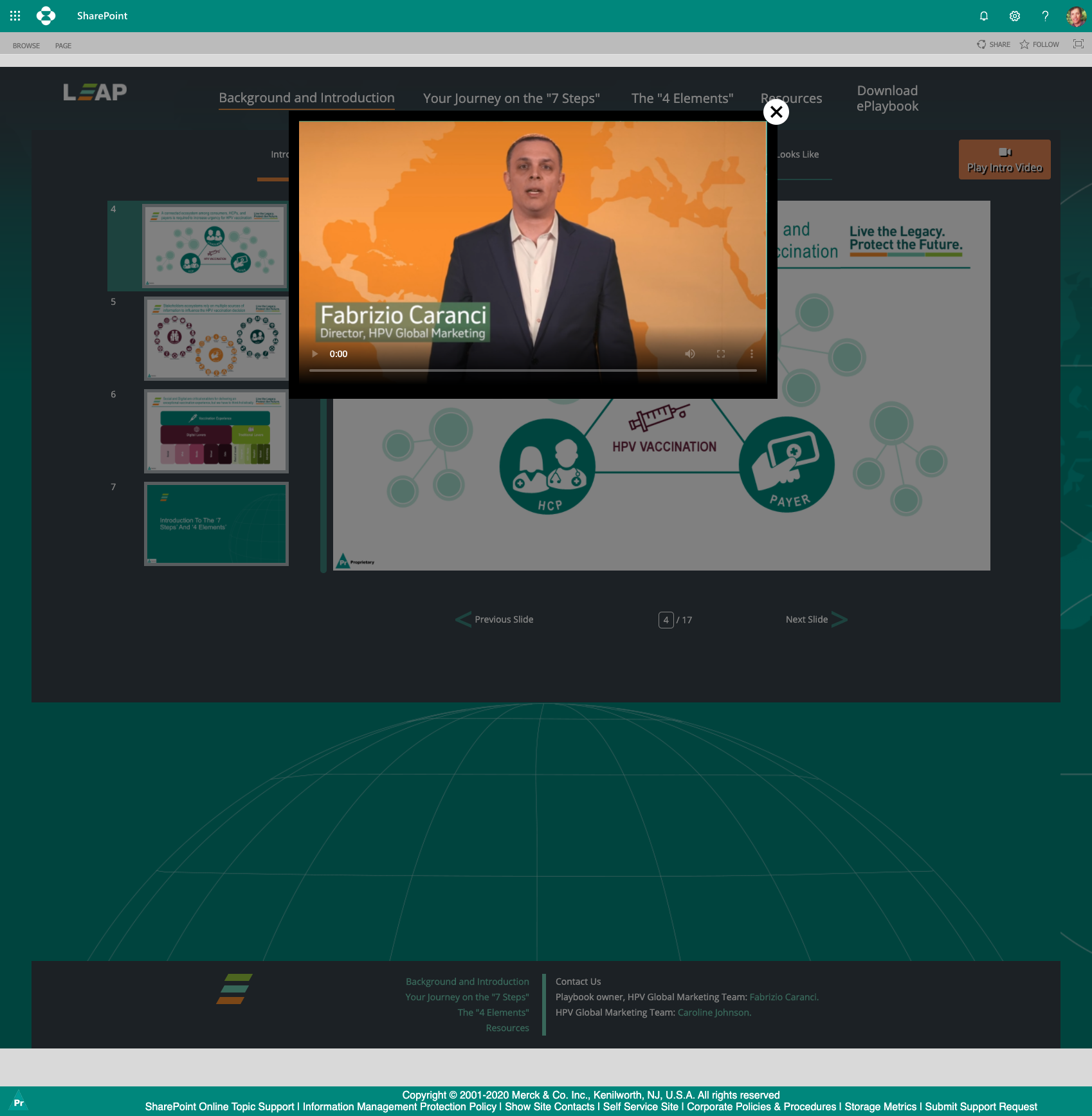Open the Browse ribbon tab
The image size is (1092, 1116).
[x=26, y=46]
